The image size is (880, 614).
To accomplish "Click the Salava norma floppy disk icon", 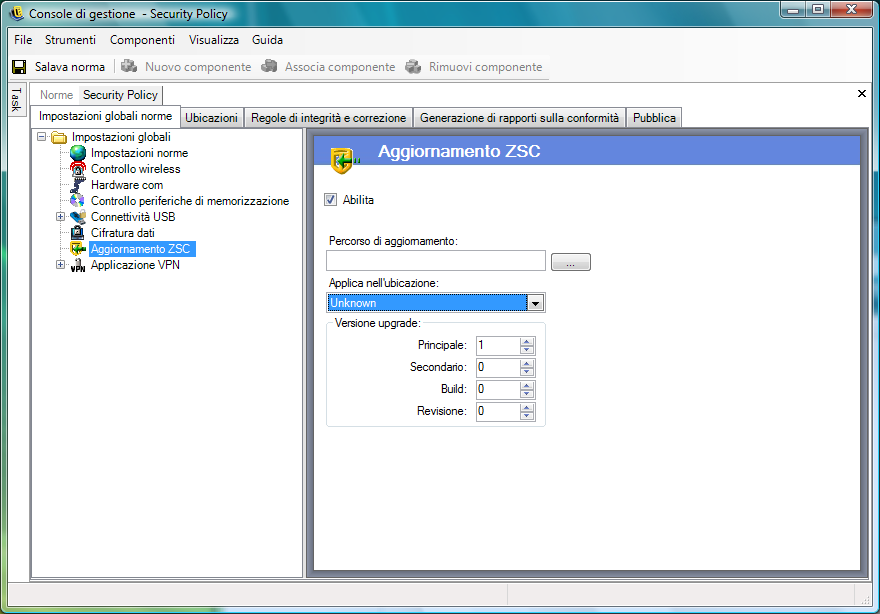I will tap(19, 67).
